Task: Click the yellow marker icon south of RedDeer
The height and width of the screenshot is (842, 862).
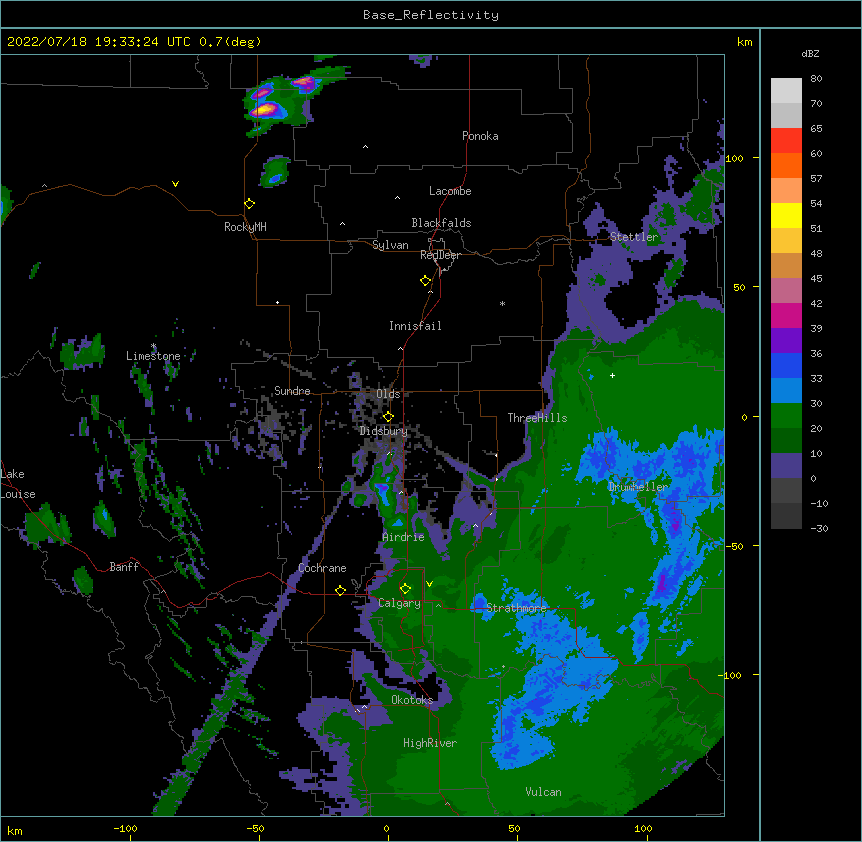Action: (426, 281)
